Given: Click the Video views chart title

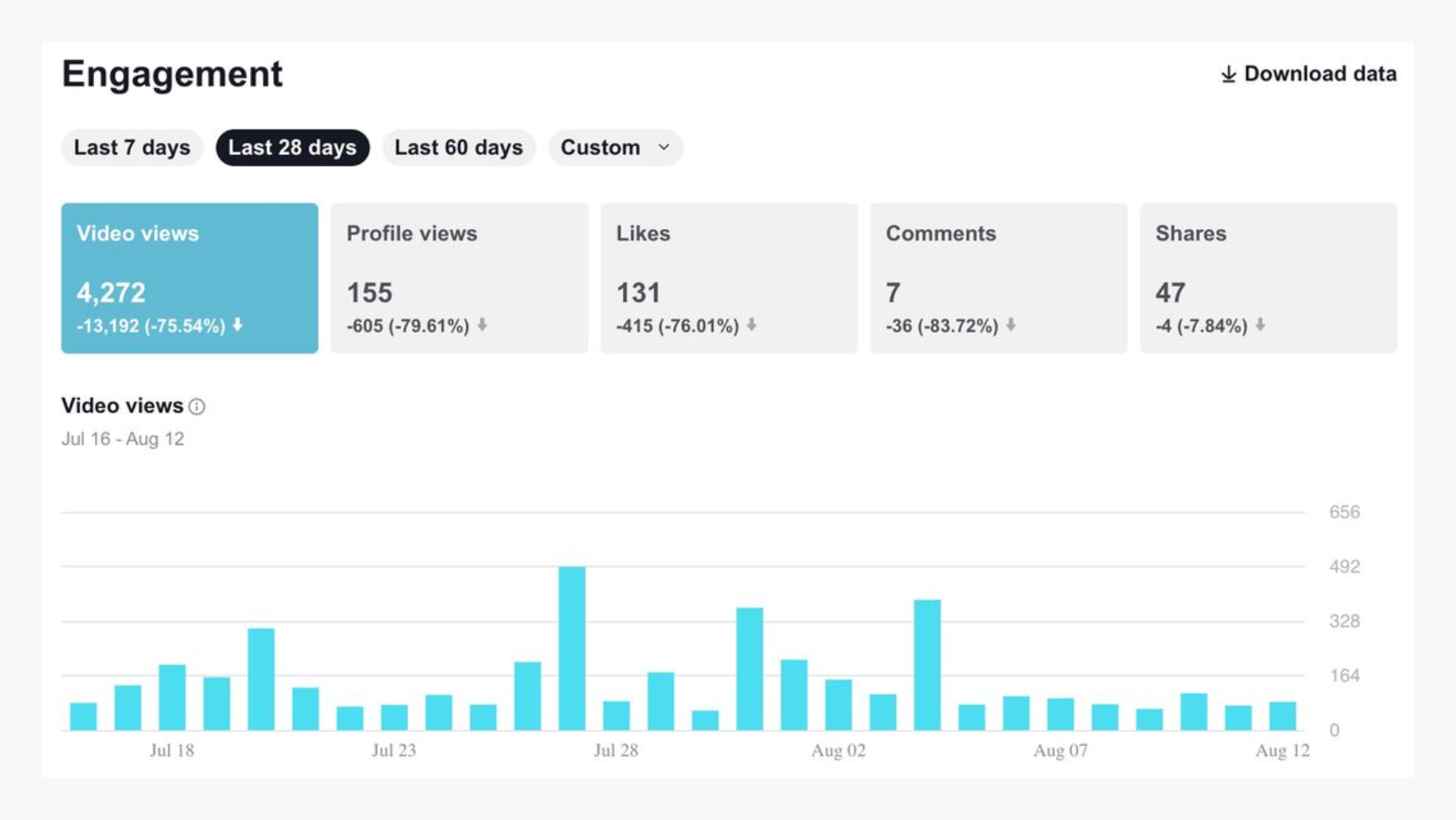Looking at the screenshot, I should click(x=122, y=406).
